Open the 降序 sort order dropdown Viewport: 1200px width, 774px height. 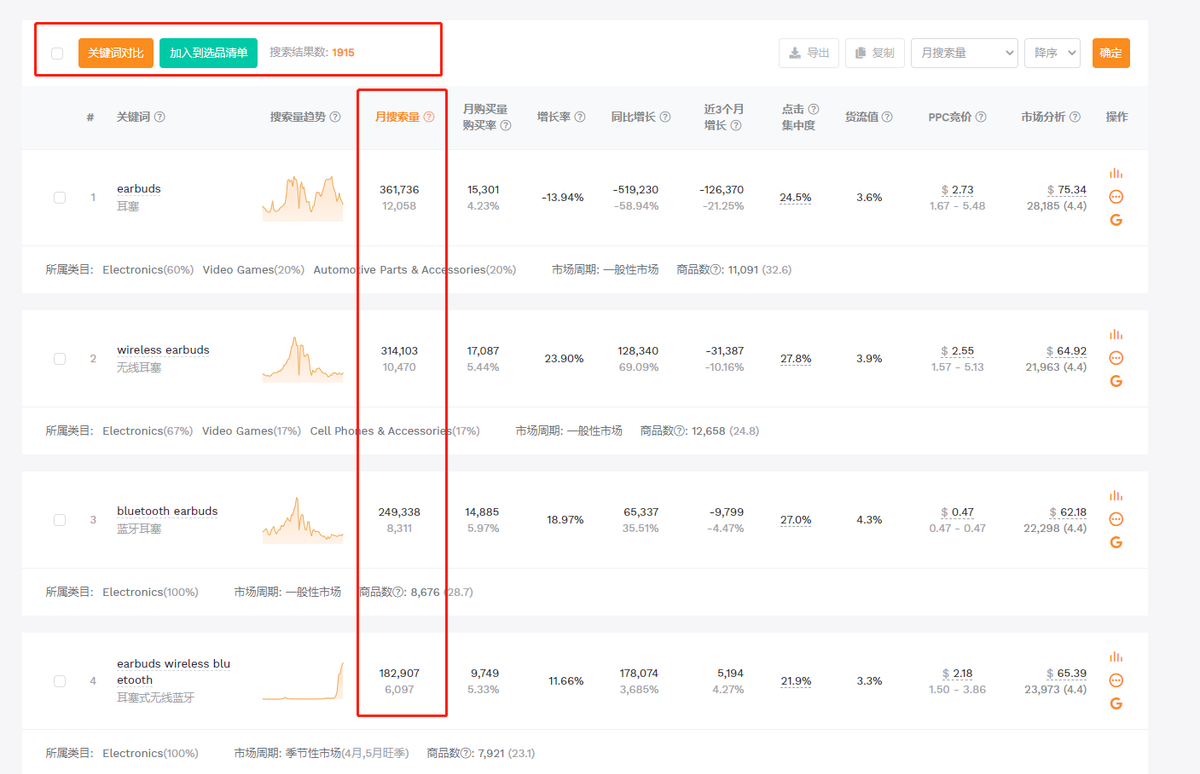tap(1052, 53)
